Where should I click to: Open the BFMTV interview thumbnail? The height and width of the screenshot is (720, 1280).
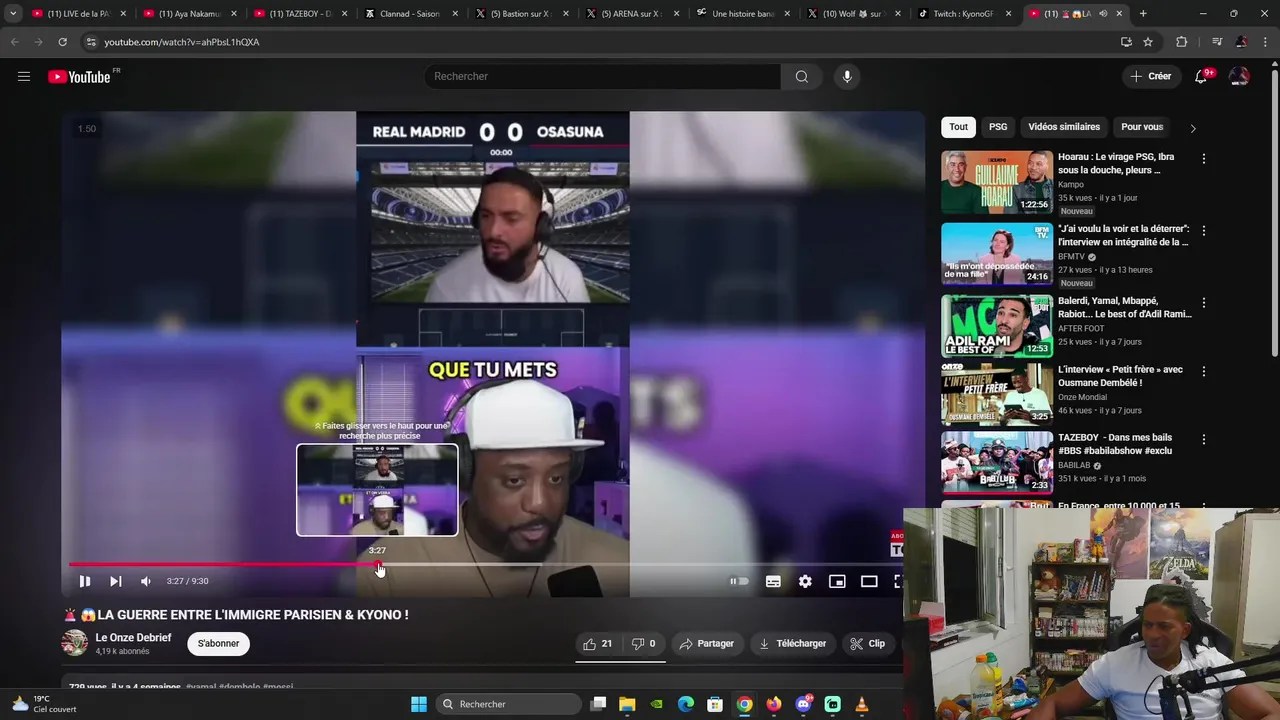click(997, 254)
